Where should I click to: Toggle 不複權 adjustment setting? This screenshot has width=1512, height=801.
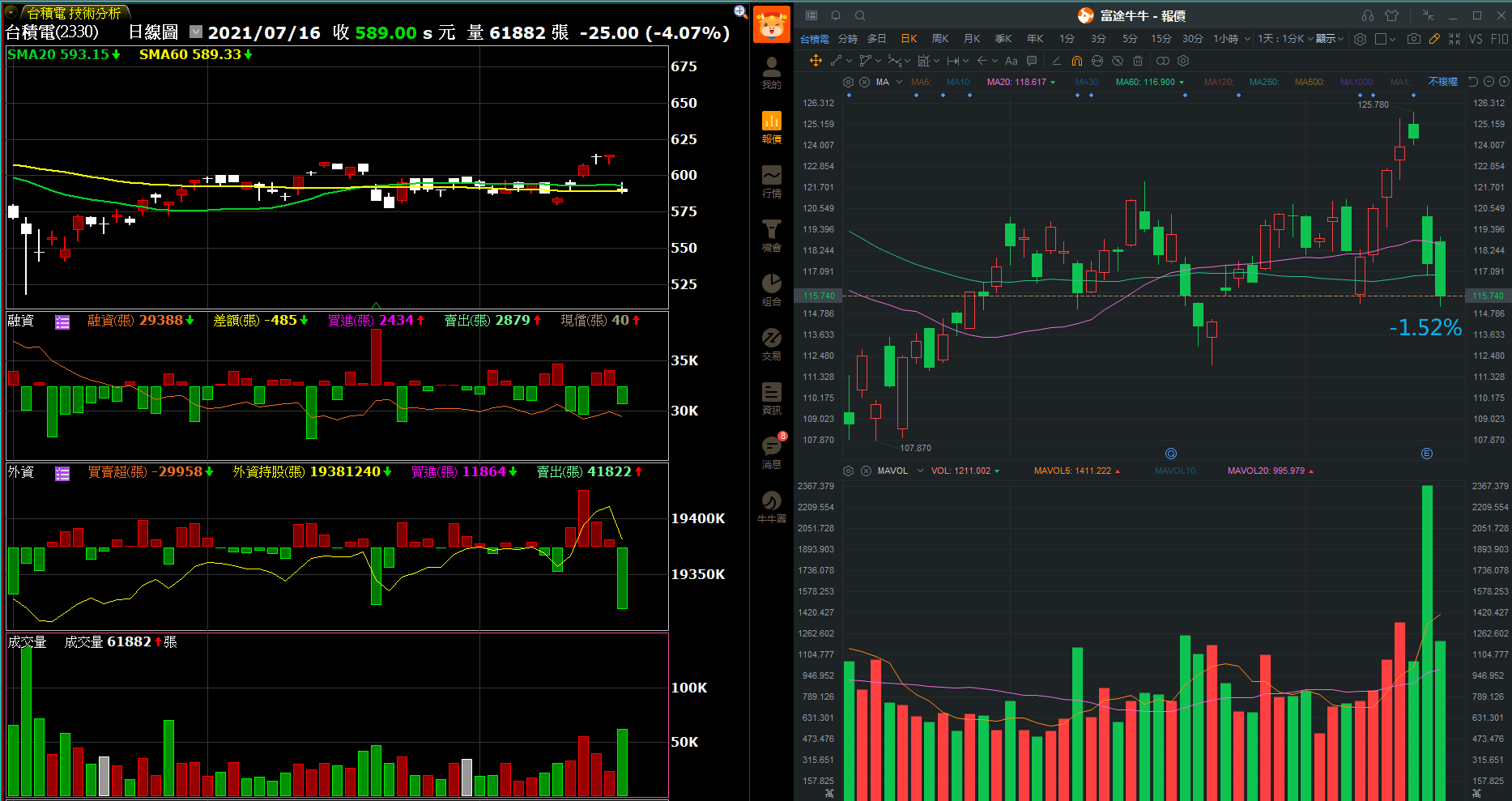tap(1442, 82)
